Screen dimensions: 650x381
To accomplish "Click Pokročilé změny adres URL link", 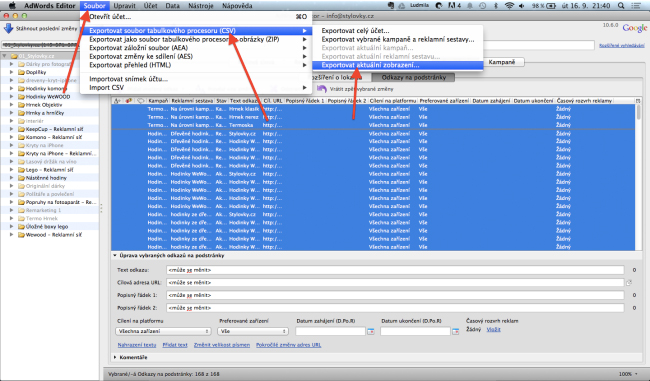I will pos(289,345).
